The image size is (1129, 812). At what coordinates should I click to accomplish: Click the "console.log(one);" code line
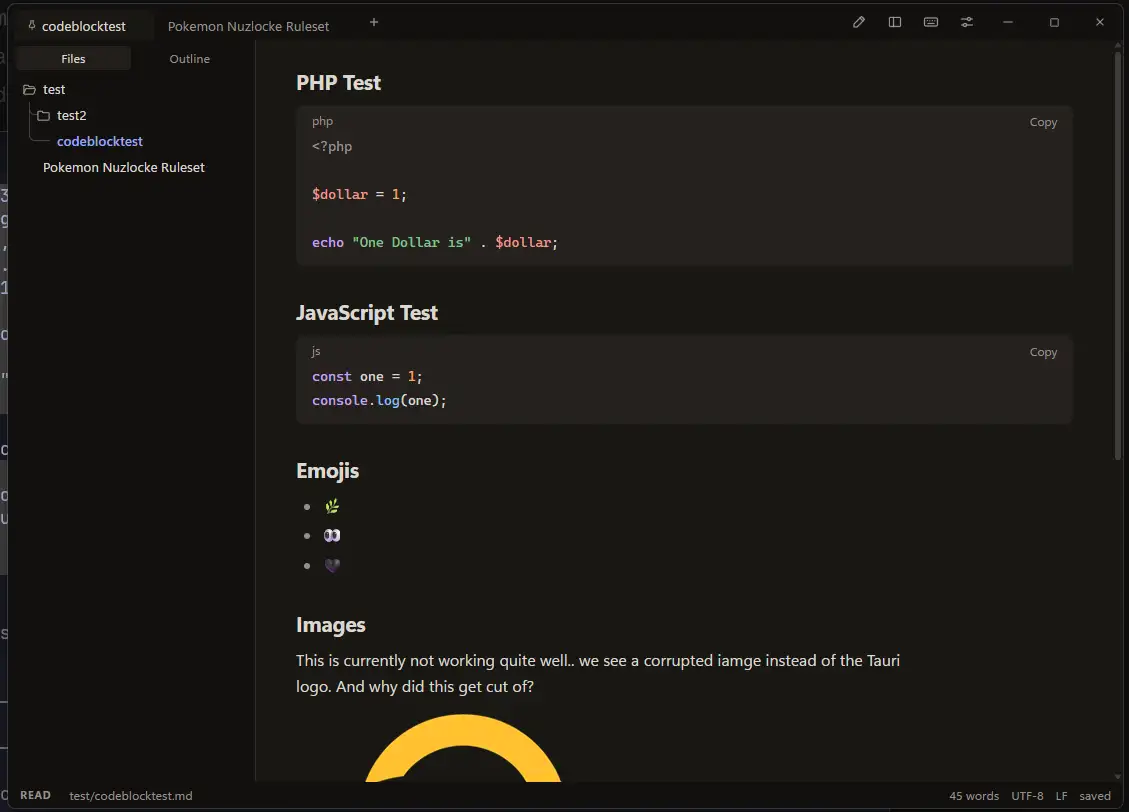point(379,400)
